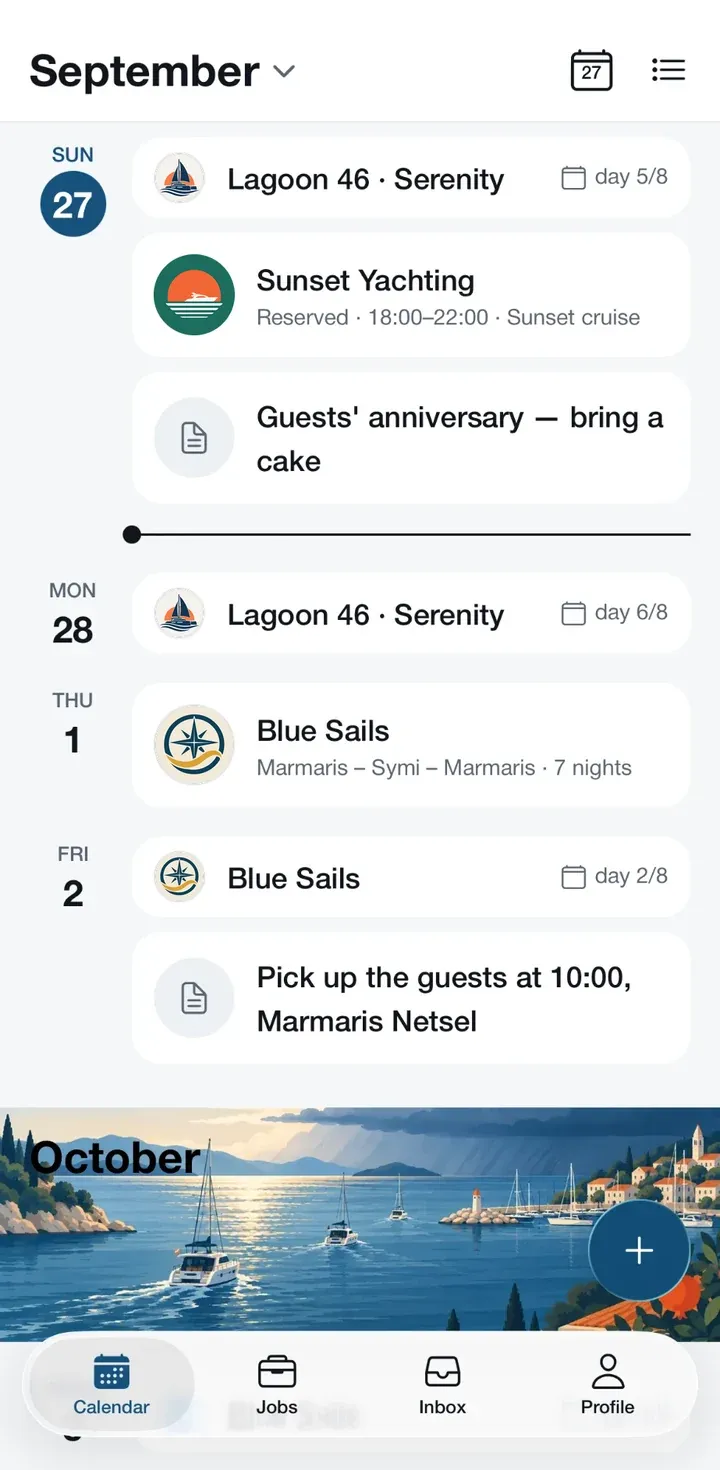720x1470 pixels.
Task: Open Sunday's Lagoon 46 Serenity day 5/8 entry
Action: pos(411,178)
